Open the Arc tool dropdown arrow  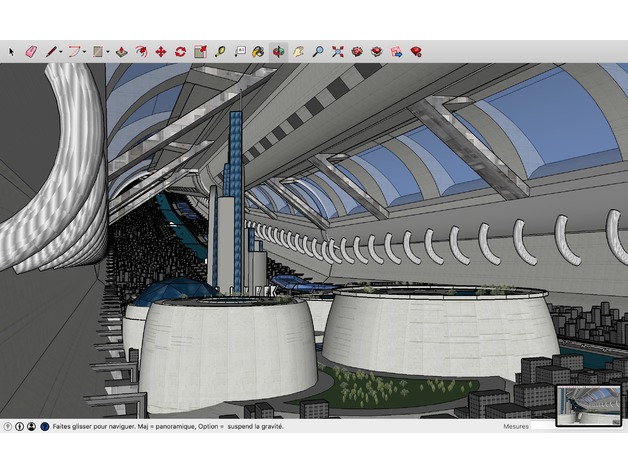84,52
